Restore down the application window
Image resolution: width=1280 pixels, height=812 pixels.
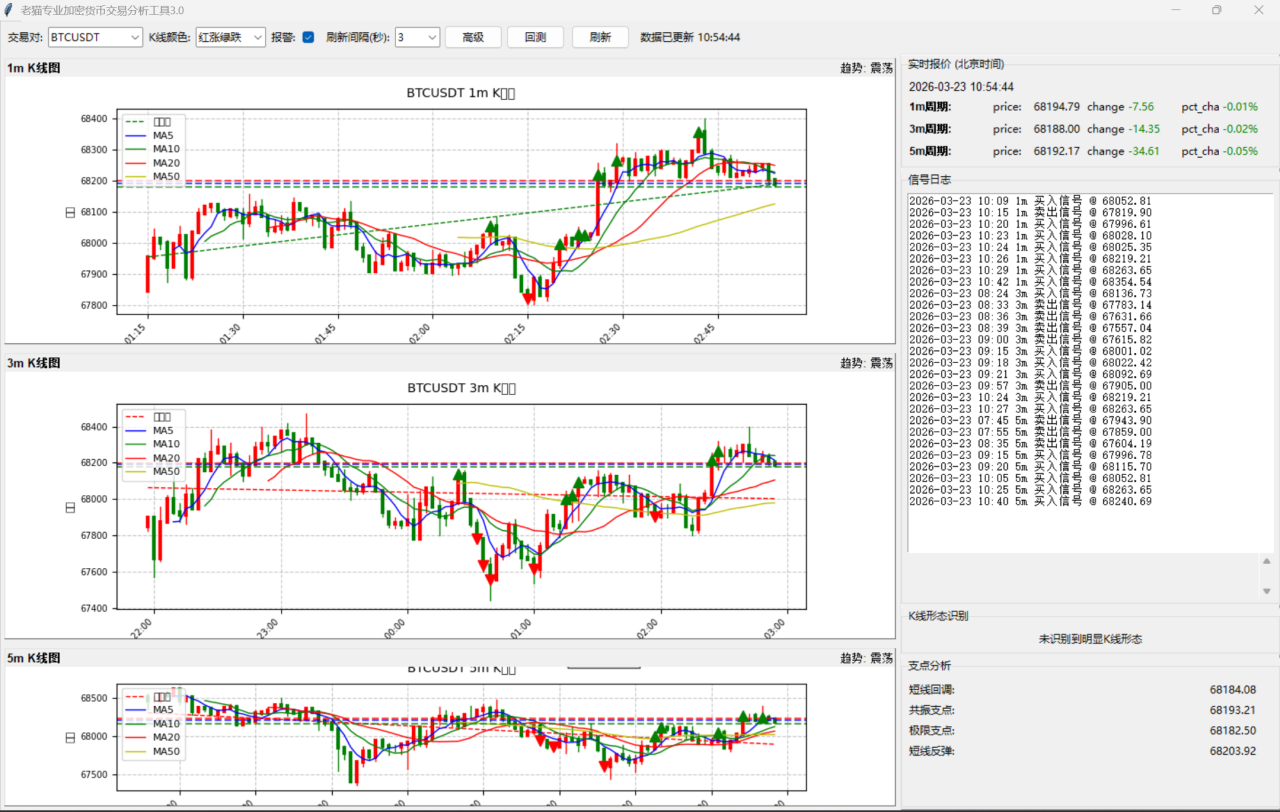tap(1217, 10)
